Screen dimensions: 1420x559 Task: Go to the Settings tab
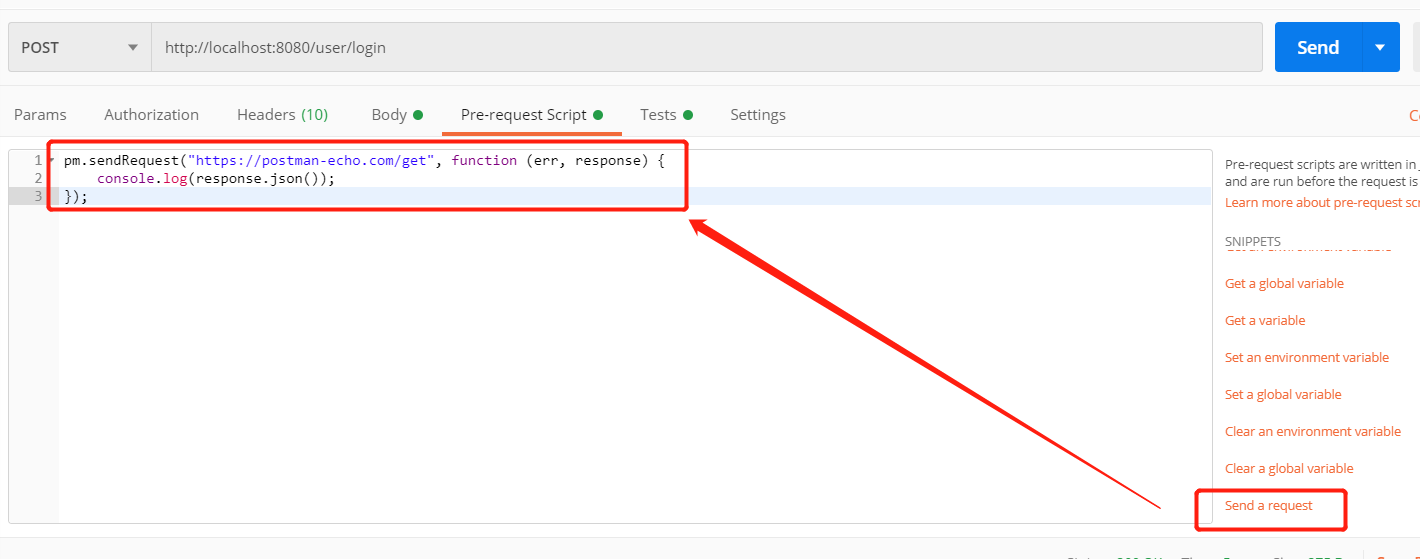click(758, 114)
